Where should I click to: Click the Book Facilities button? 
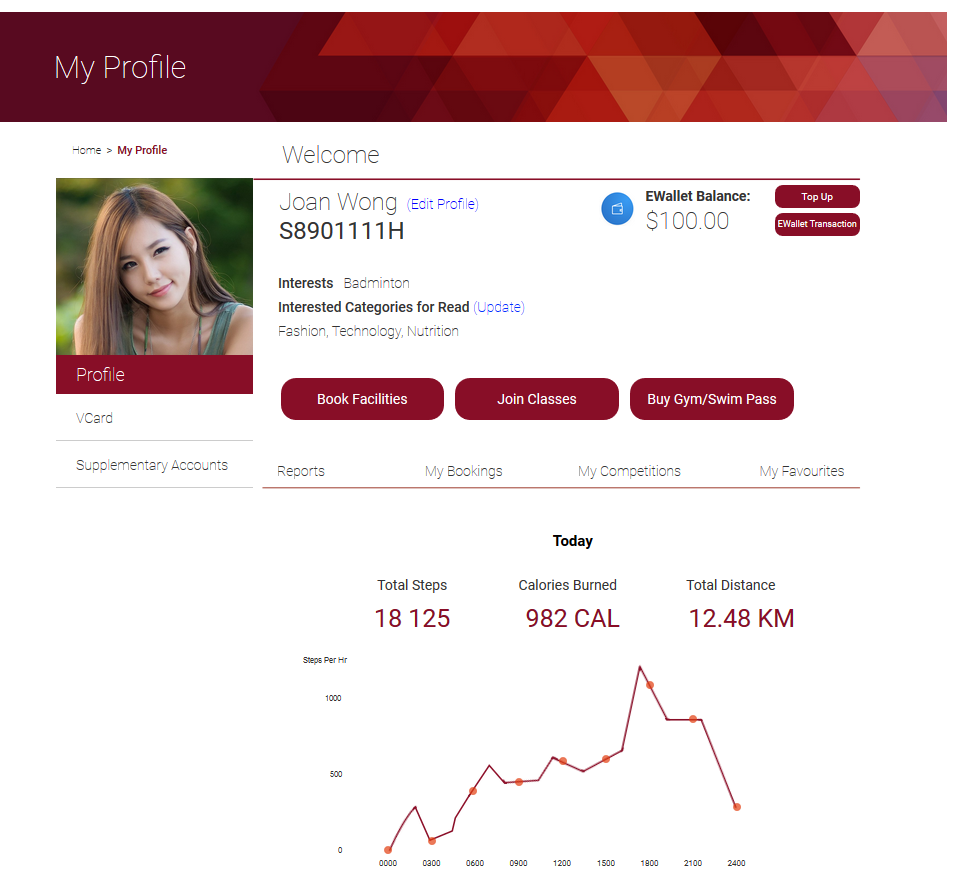click(x=362, y=399)
